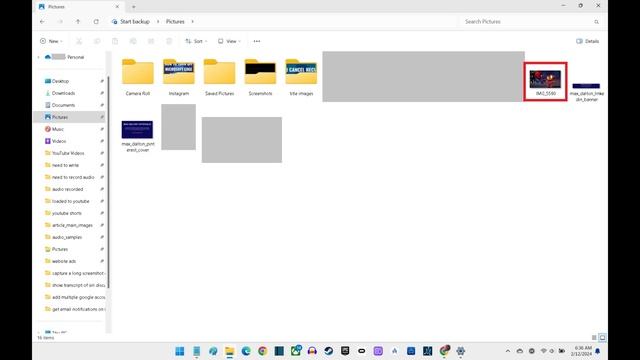Click the navigation pane scrollbar
640x360 pixels.
click(108, 182)
